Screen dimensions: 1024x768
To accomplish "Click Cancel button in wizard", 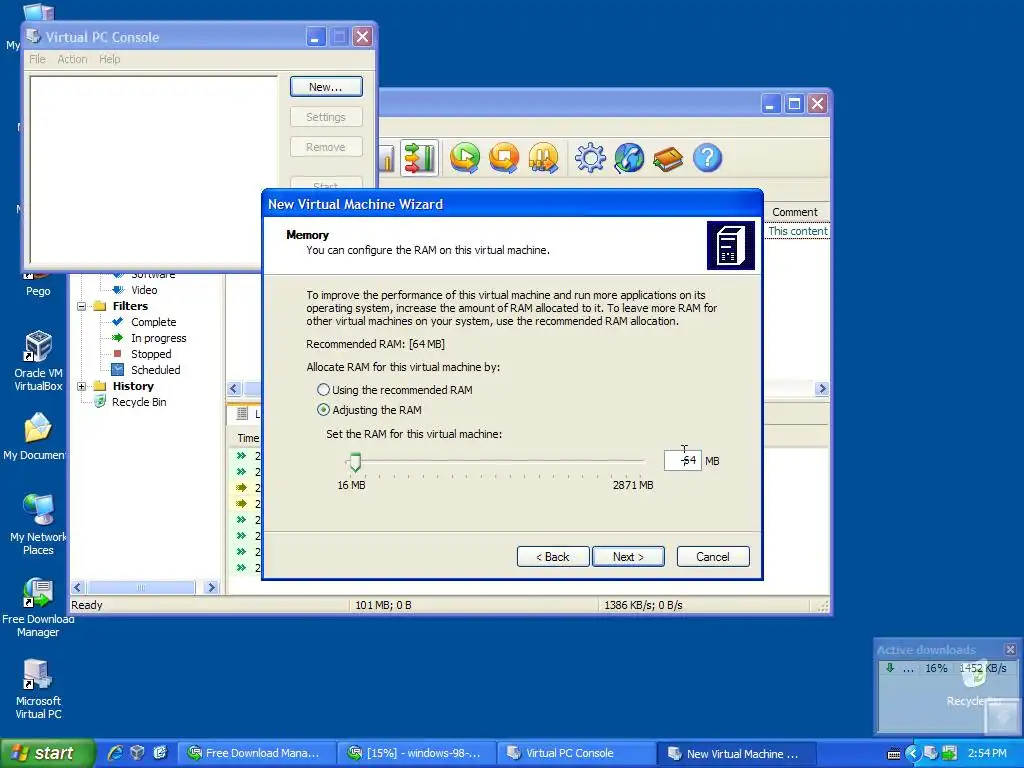I will pyautogui.click(x=712, y=556).
